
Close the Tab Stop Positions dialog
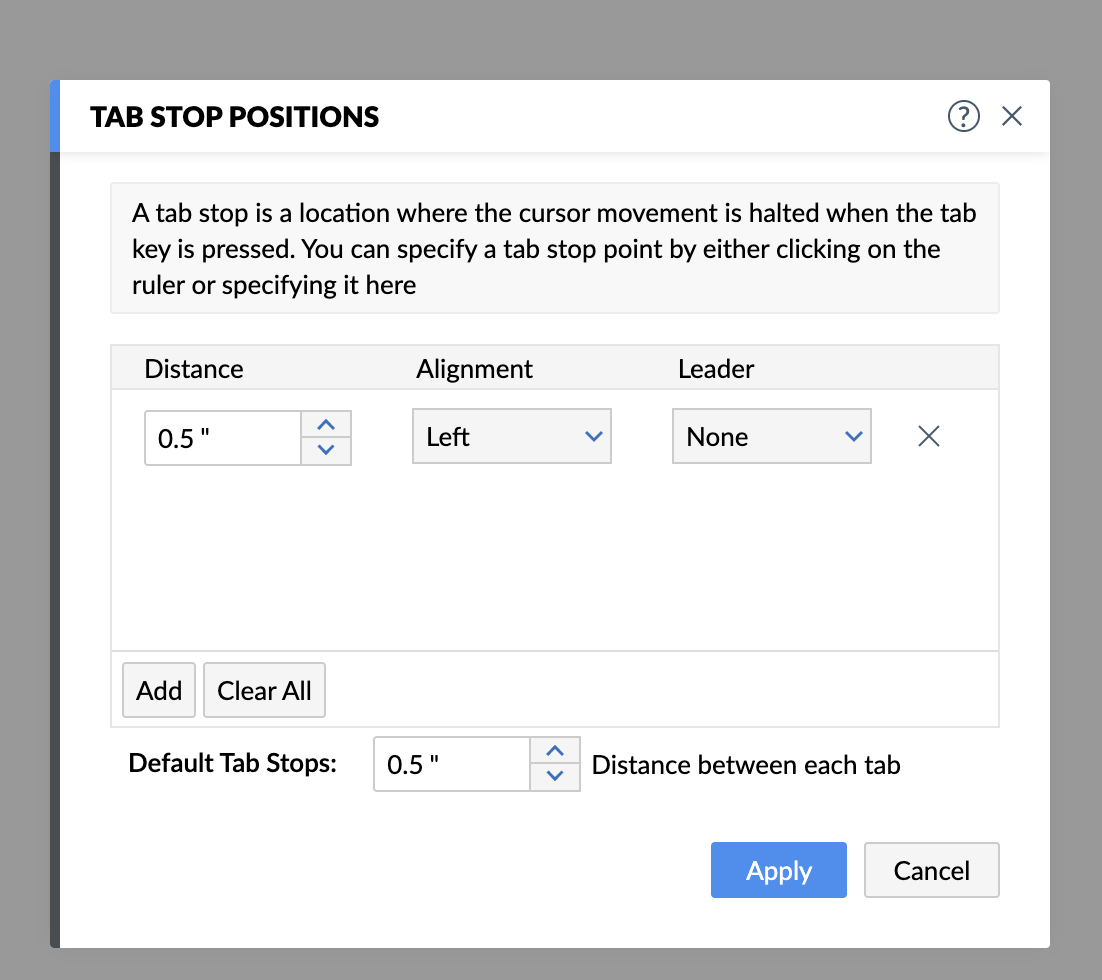[1012, 117]
